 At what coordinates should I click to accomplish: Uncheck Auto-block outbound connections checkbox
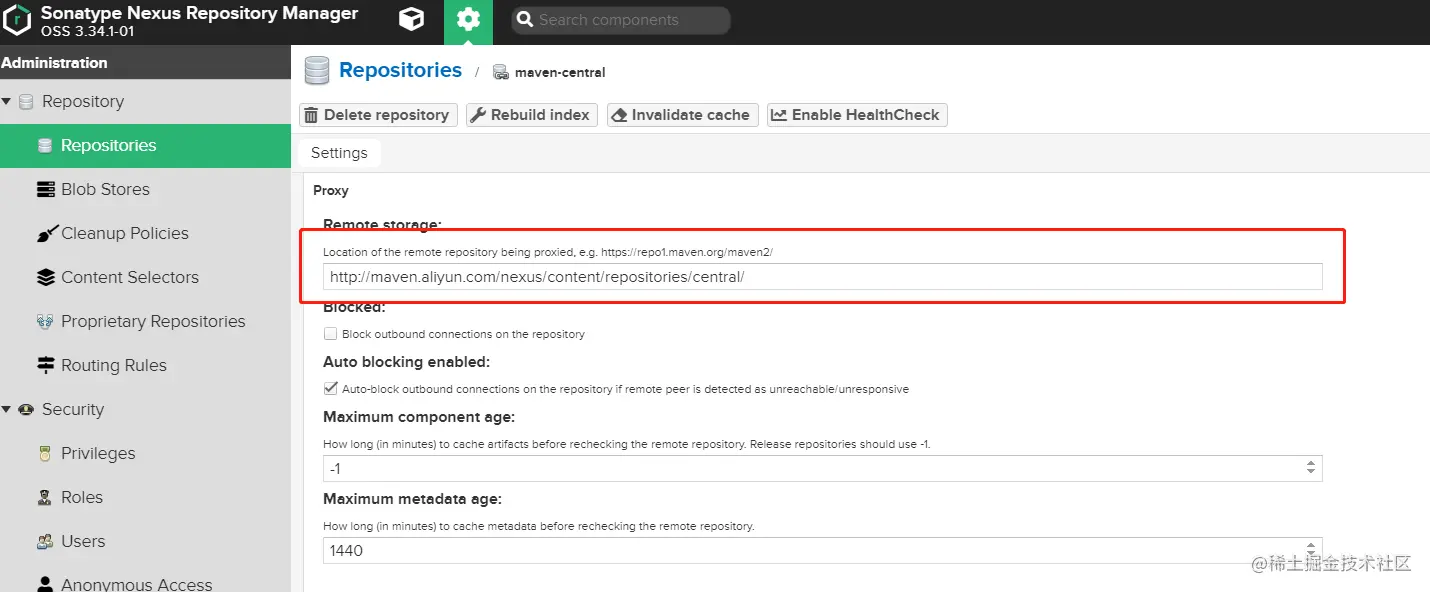[331, 388]
